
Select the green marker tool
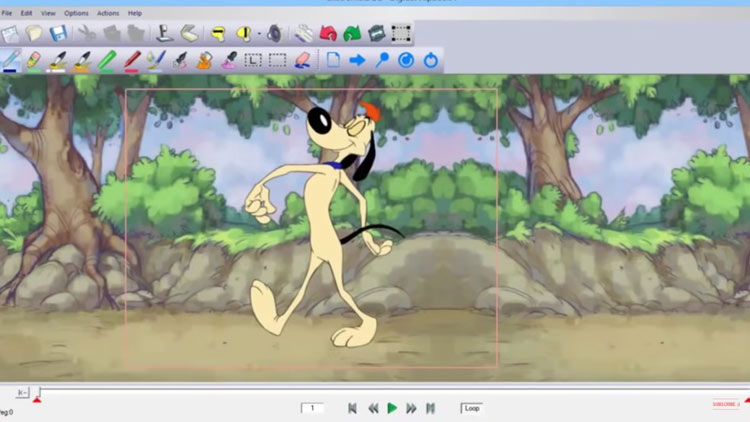107,61
